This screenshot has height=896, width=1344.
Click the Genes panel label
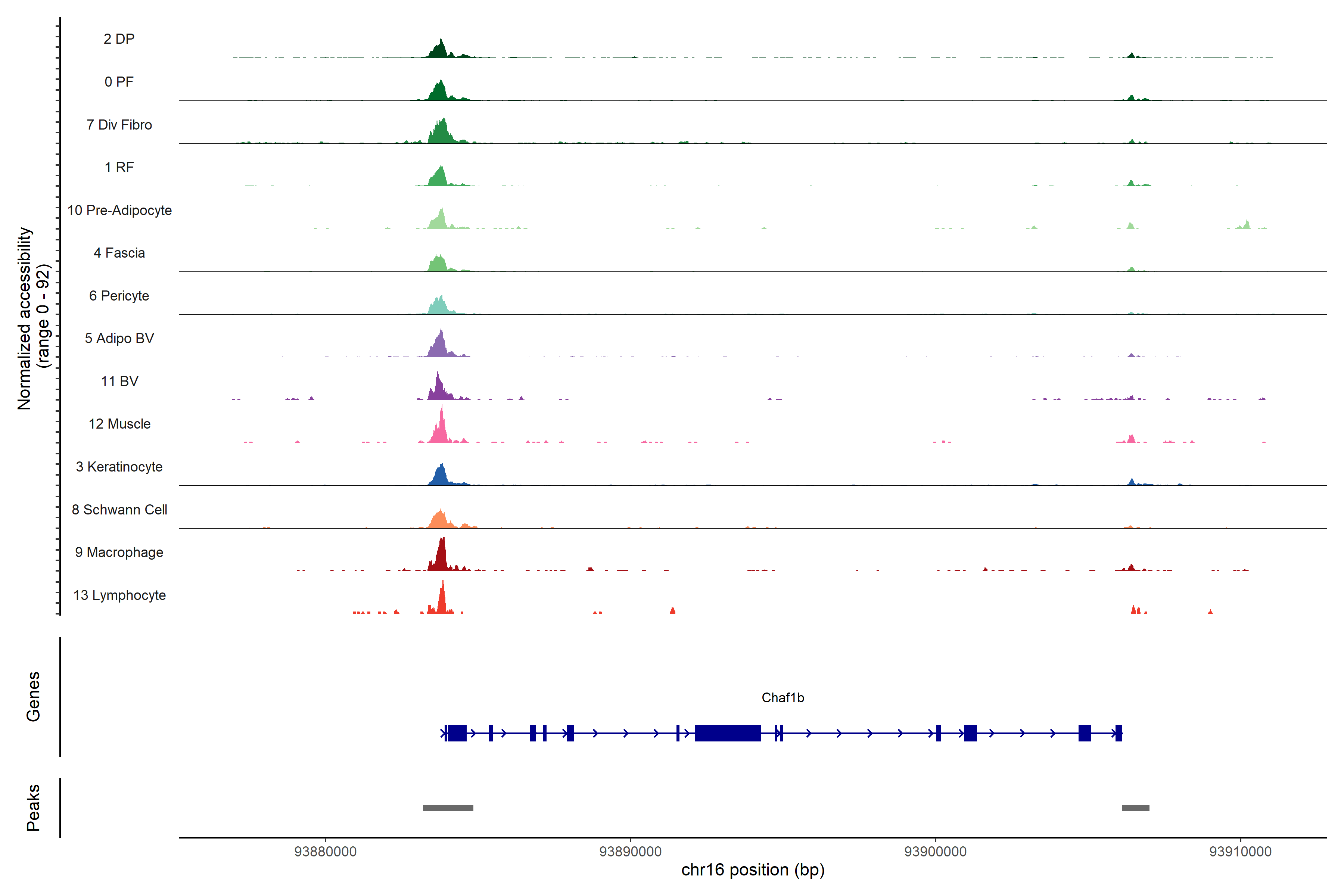33,696
